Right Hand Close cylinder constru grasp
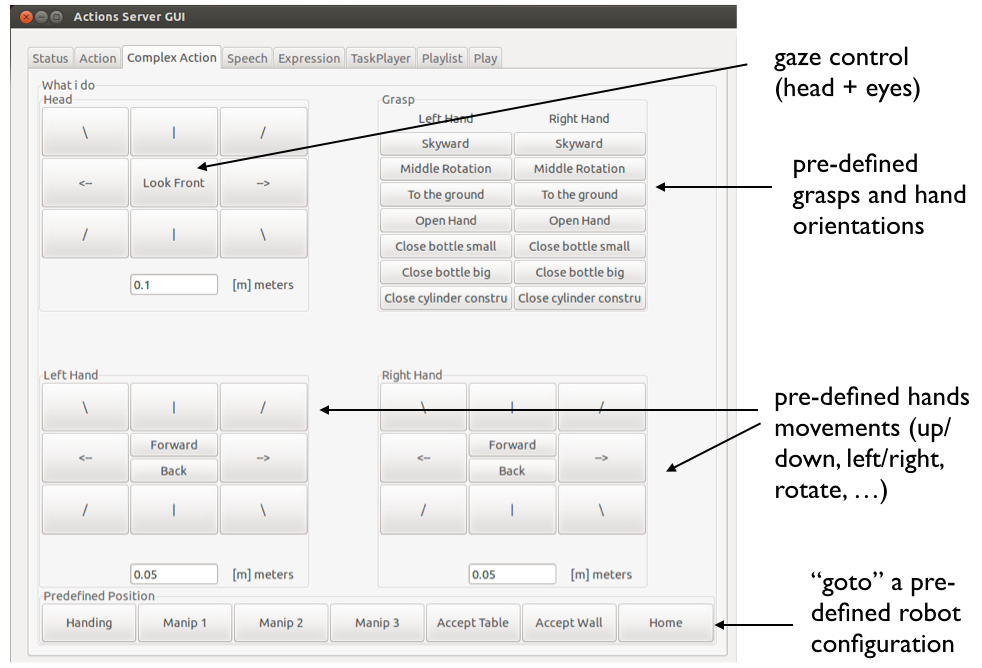982x668 pixels. tap(579, 298)
